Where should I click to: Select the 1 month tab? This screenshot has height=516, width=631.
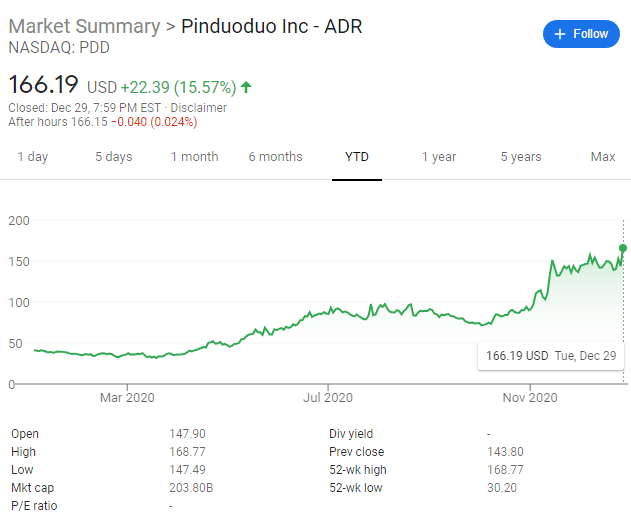(x=195, y=157)
